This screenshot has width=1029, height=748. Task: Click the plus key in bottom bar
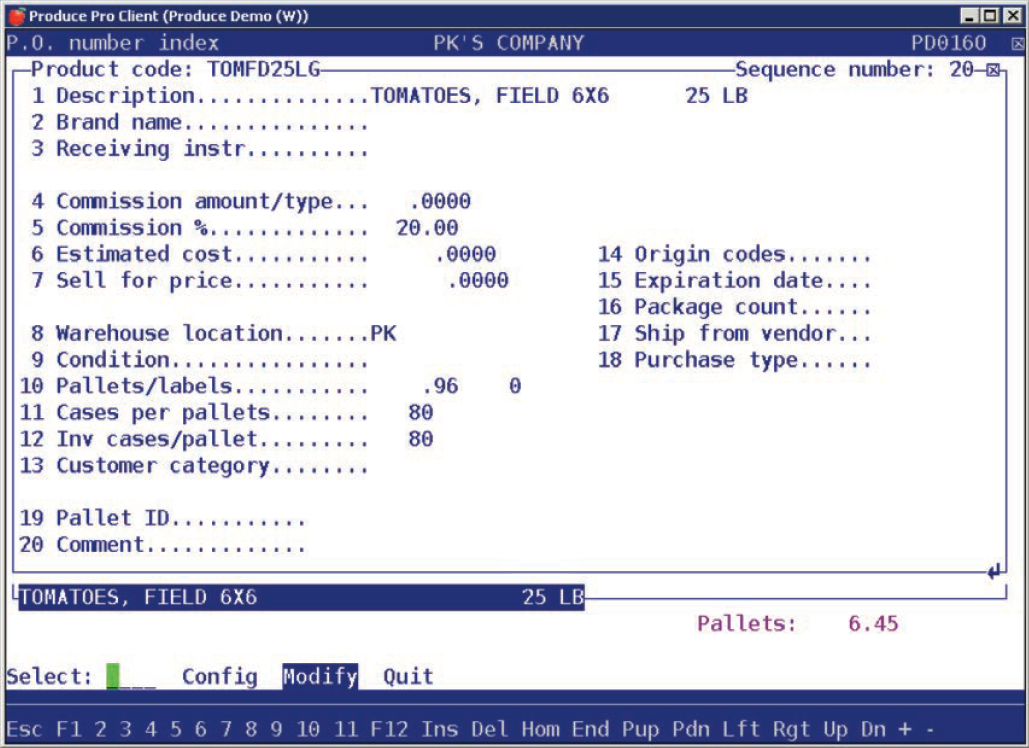pyautogui.click(x=906, y=729)
